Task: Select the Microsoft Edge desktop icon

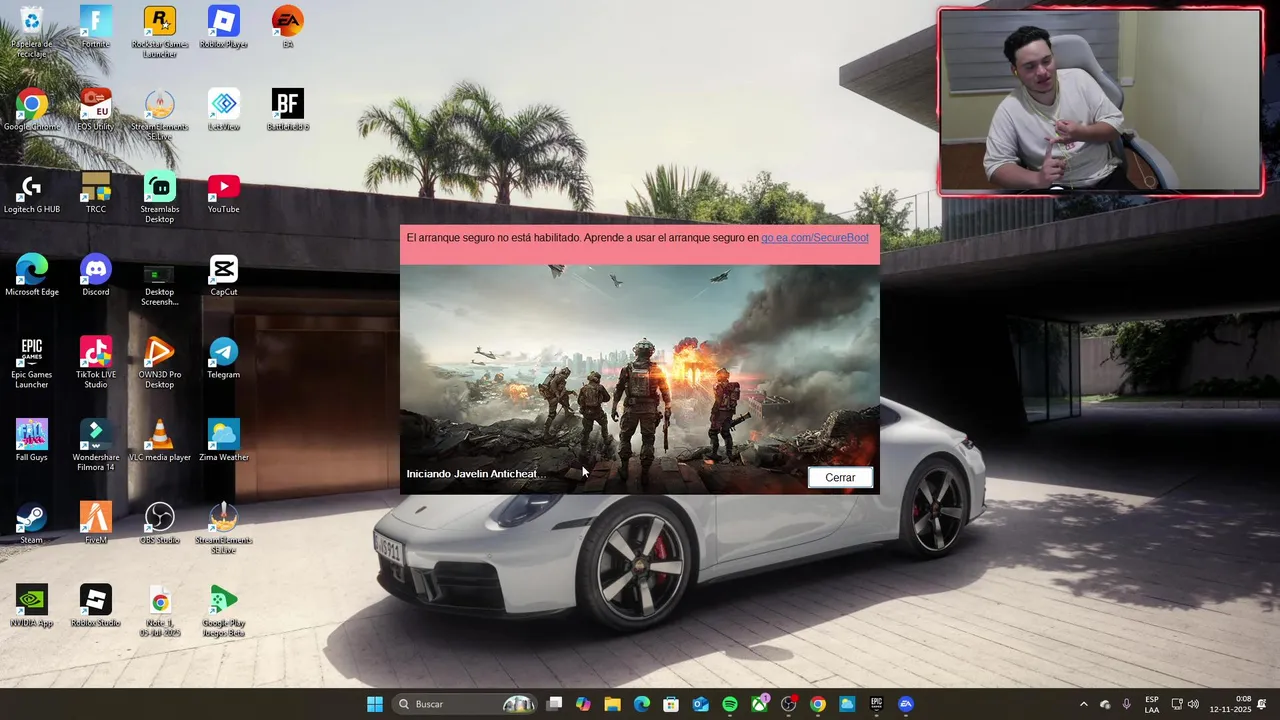Action: (x=31, y=276)
